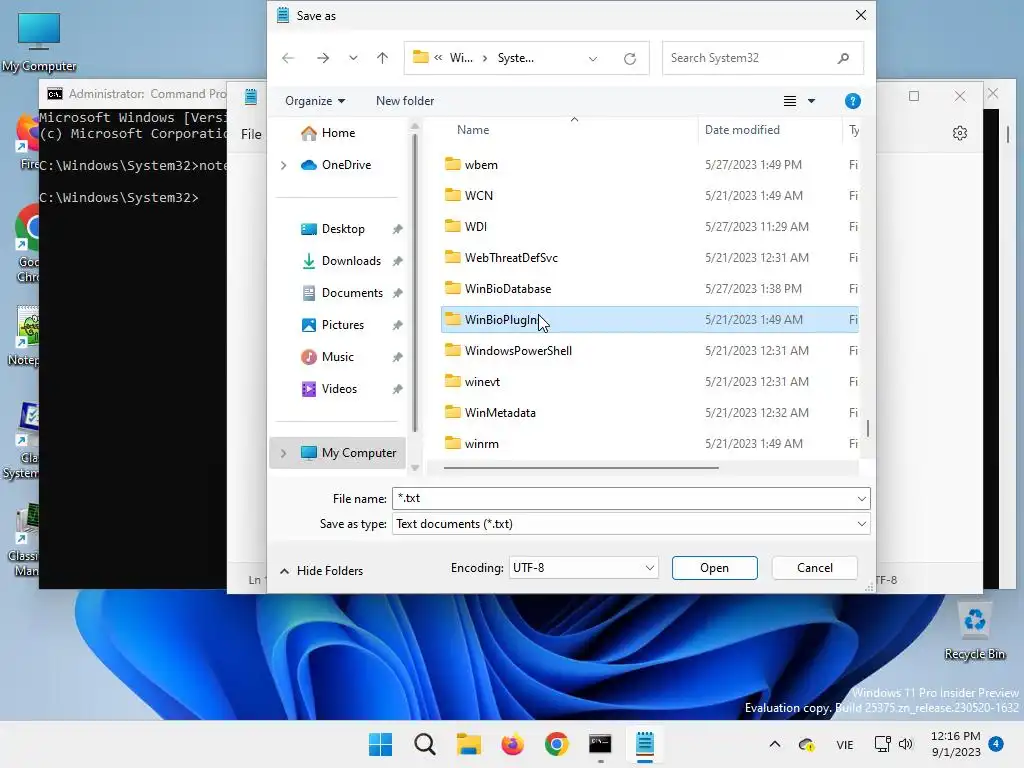Switch to Notepad taskbar icon
The width and height of the screenshot is (1024, 768).
click(645, 744)
